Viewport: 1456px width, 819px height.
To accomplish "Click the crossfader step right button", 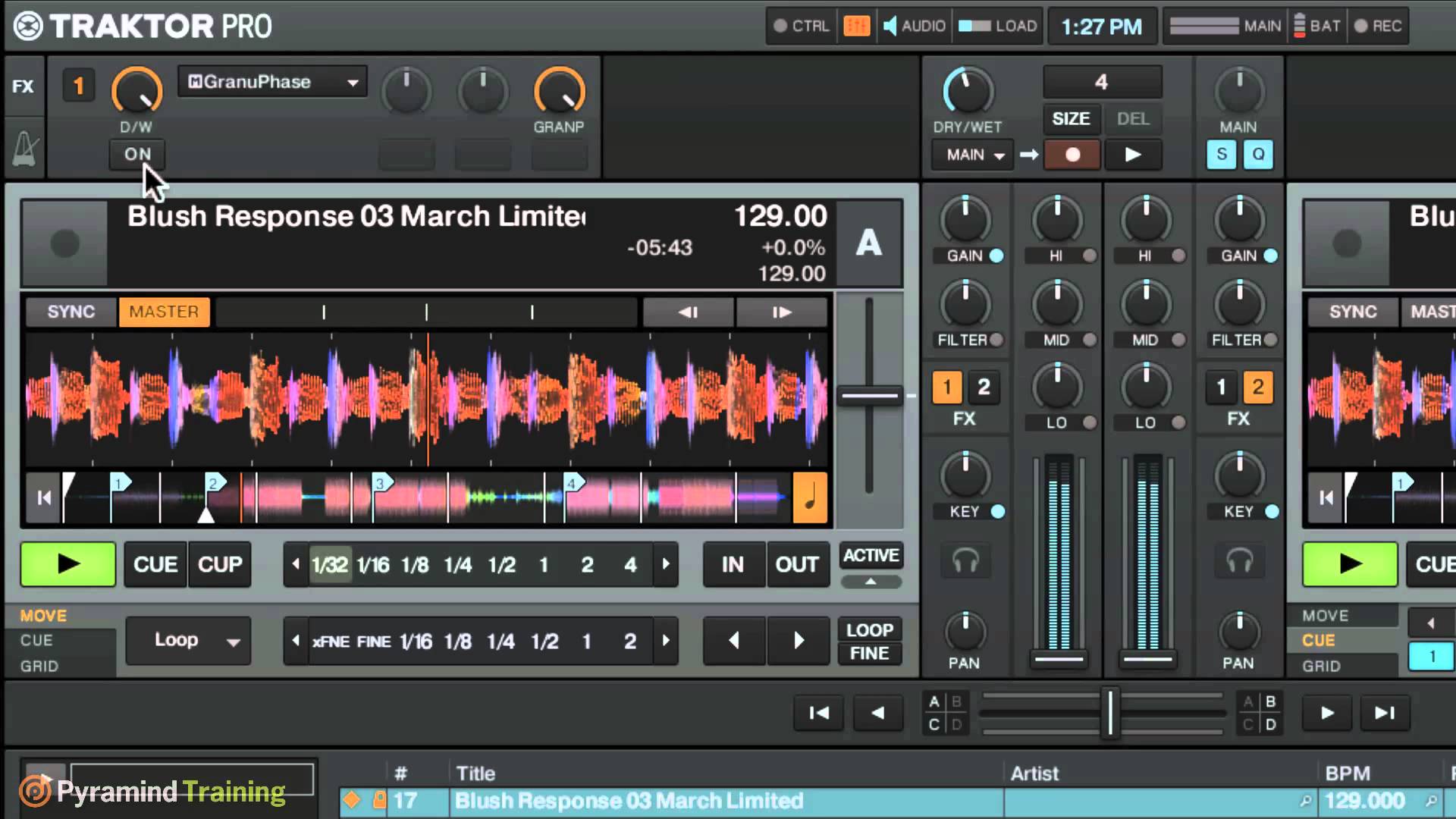I will point(1327,713).
